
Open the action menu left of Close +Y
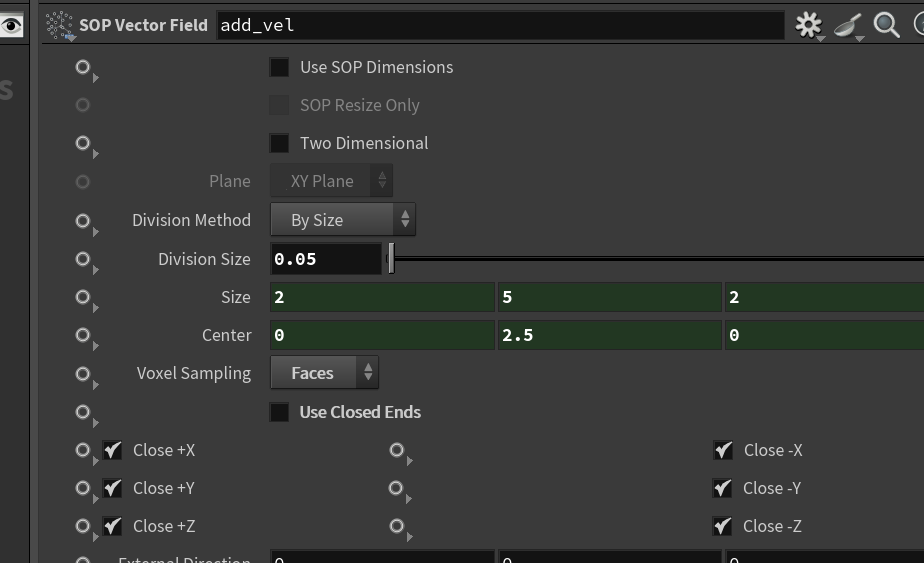pyautogui.click(x=86, y=491)
